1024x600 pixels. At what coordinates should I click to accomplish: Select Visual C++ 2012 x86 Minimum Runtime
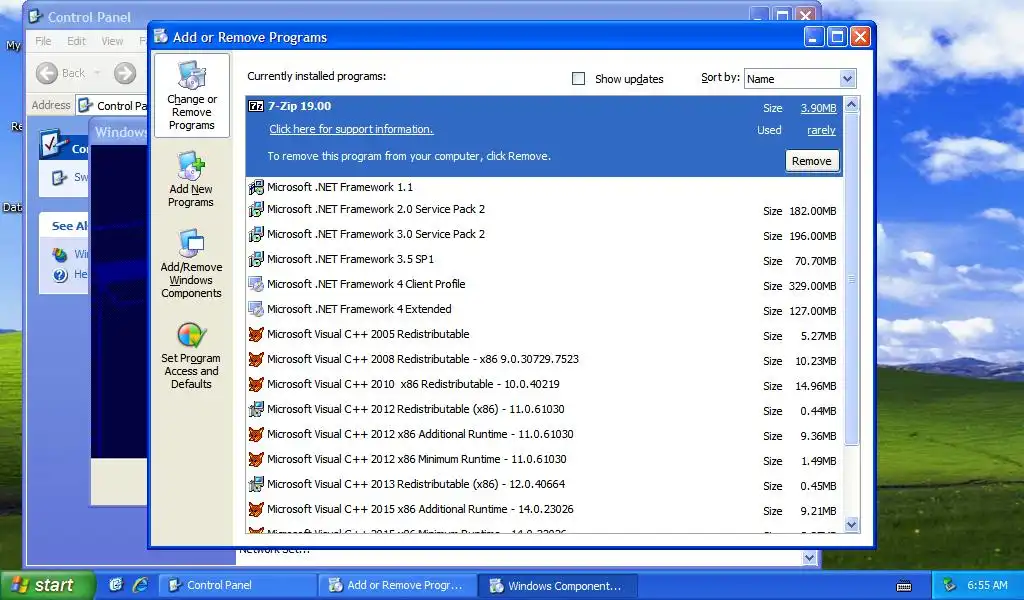point(545,460)
